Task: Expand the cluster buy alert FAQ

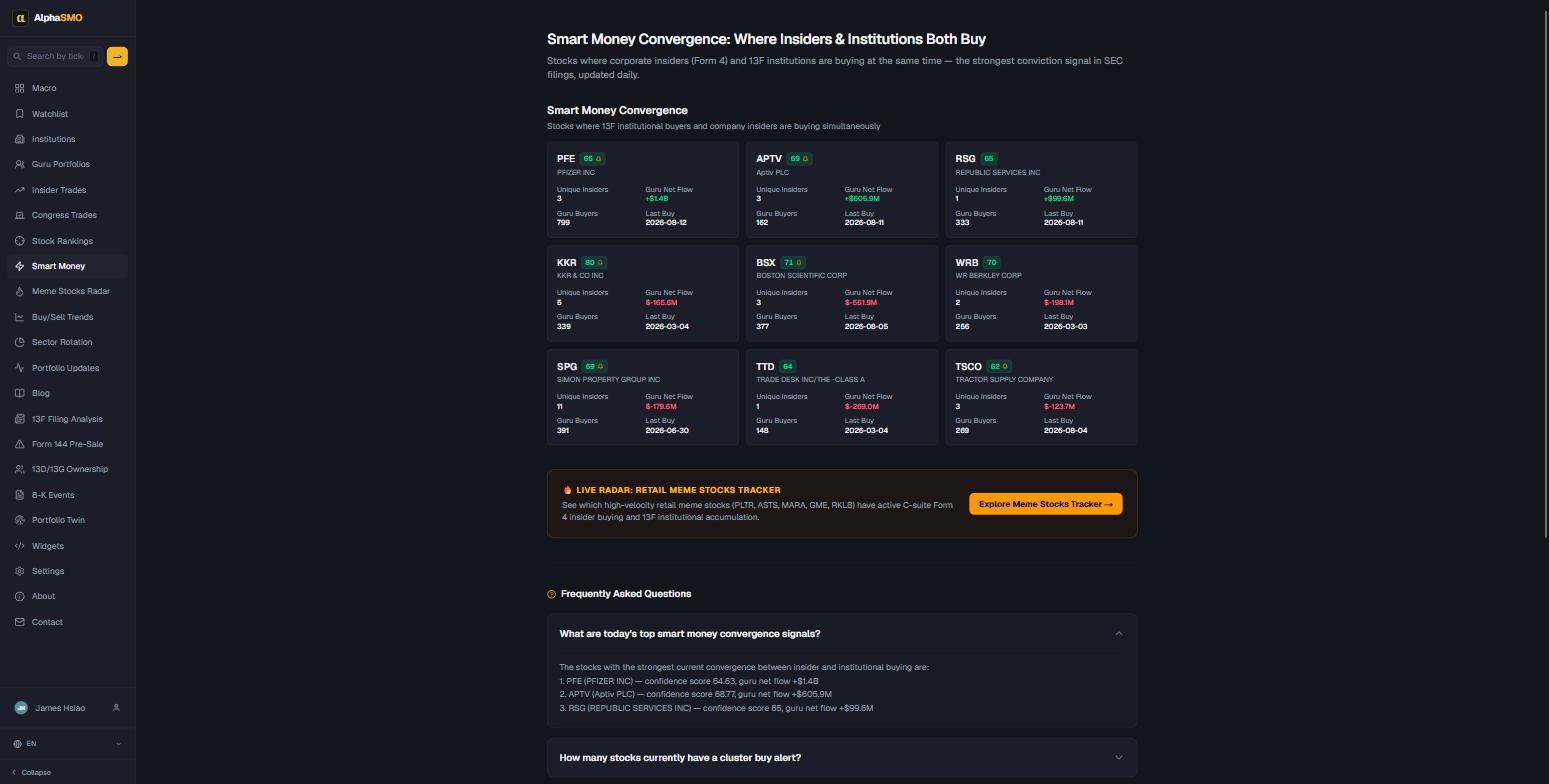Action: [841, 758]
